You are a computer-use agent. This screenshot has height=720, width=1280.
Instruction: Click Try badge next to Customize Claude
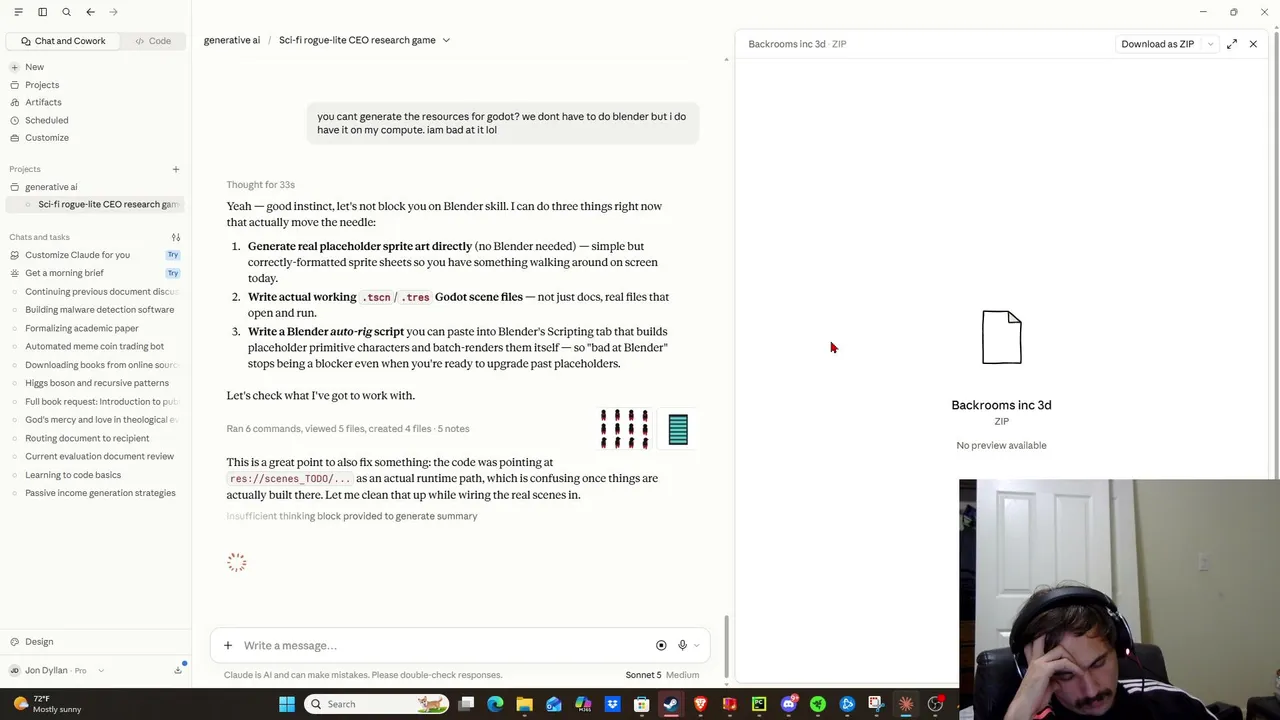(173, 255)
